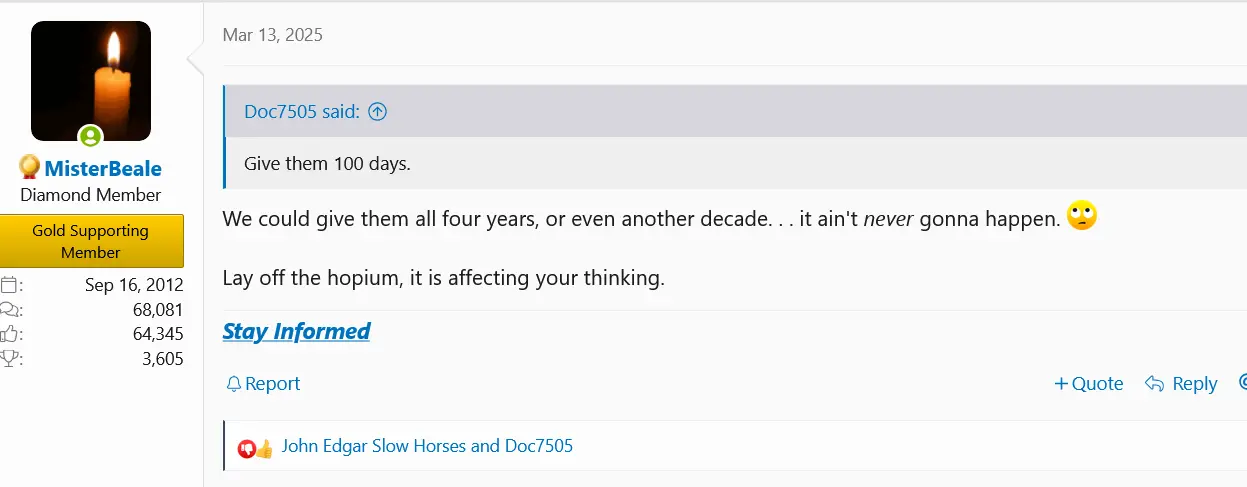Open MisterBeale's profile via username

[x=103, y=168]
